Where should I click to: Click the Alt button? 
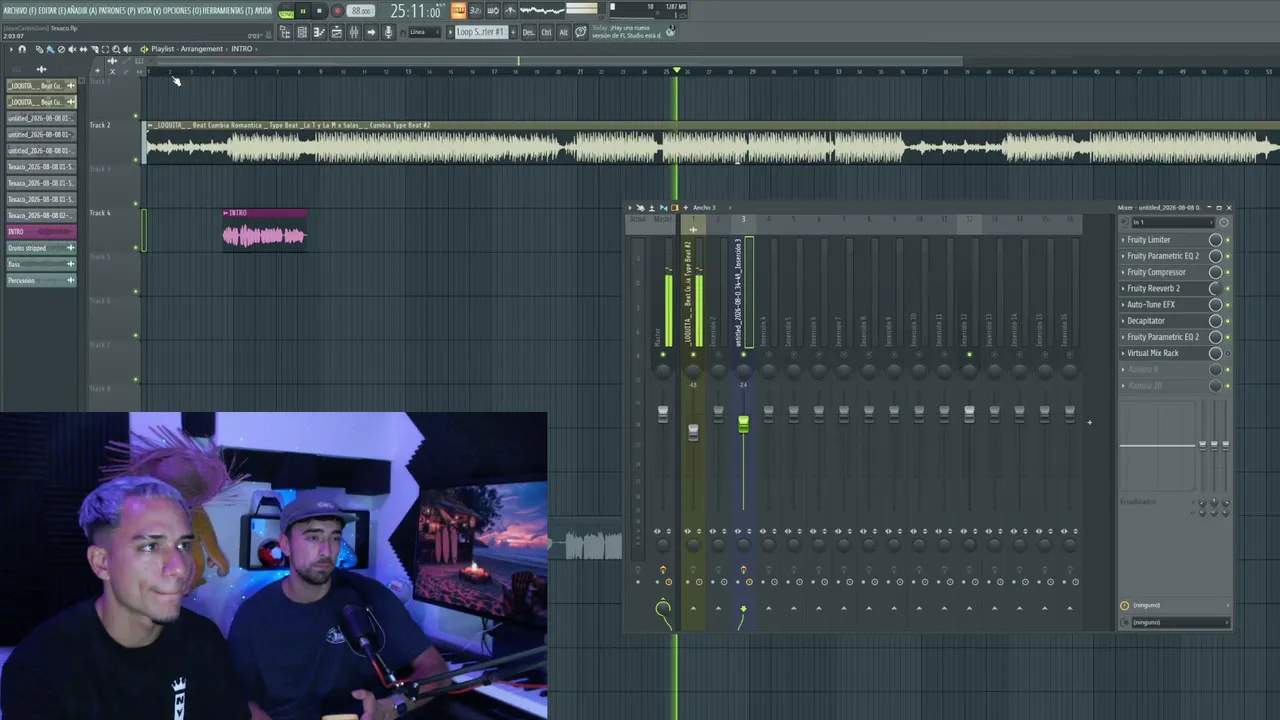(x=563, y=32)
